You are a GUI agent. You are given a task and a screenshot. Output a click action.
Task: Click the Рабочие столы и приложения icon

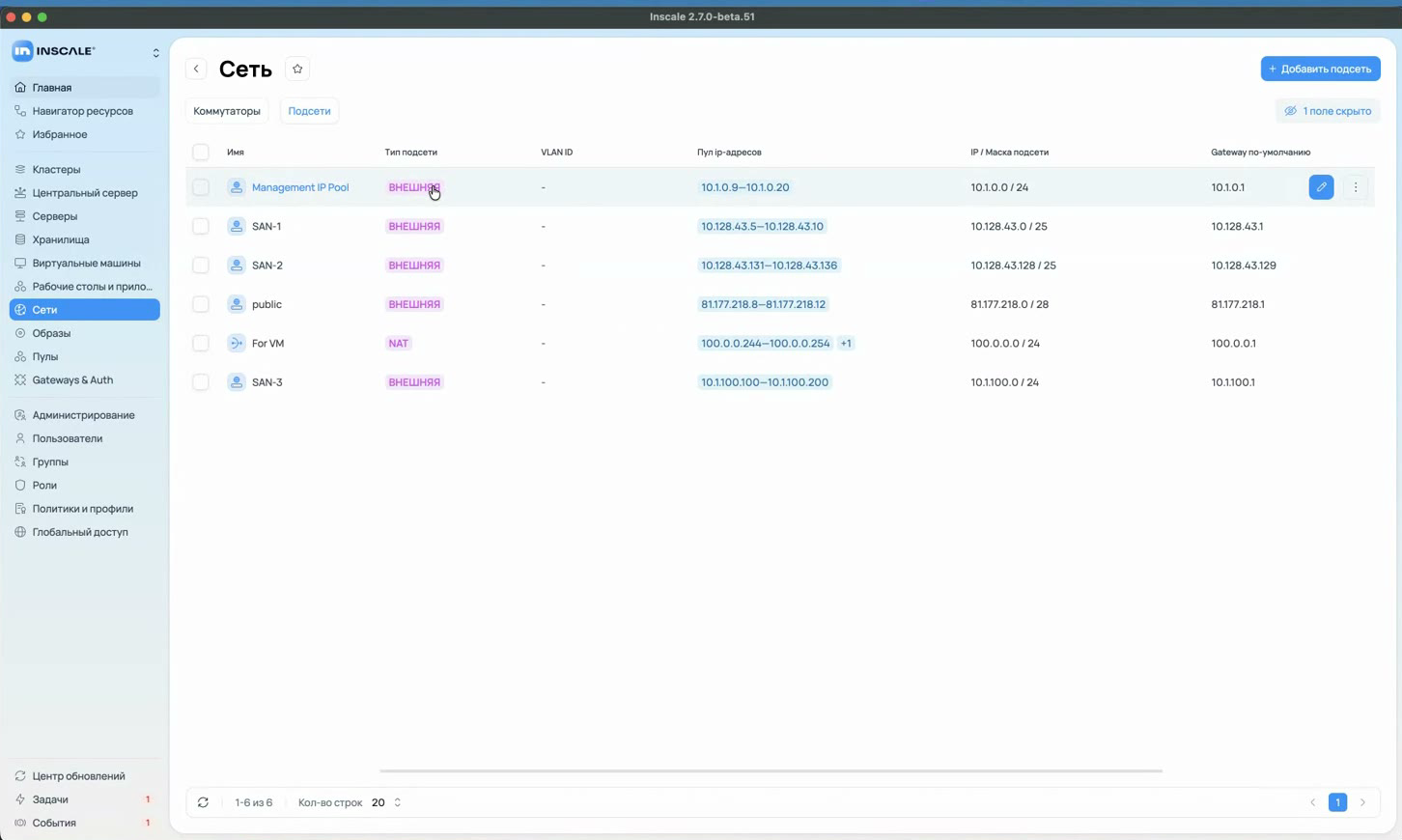click(x=20, y=287)
